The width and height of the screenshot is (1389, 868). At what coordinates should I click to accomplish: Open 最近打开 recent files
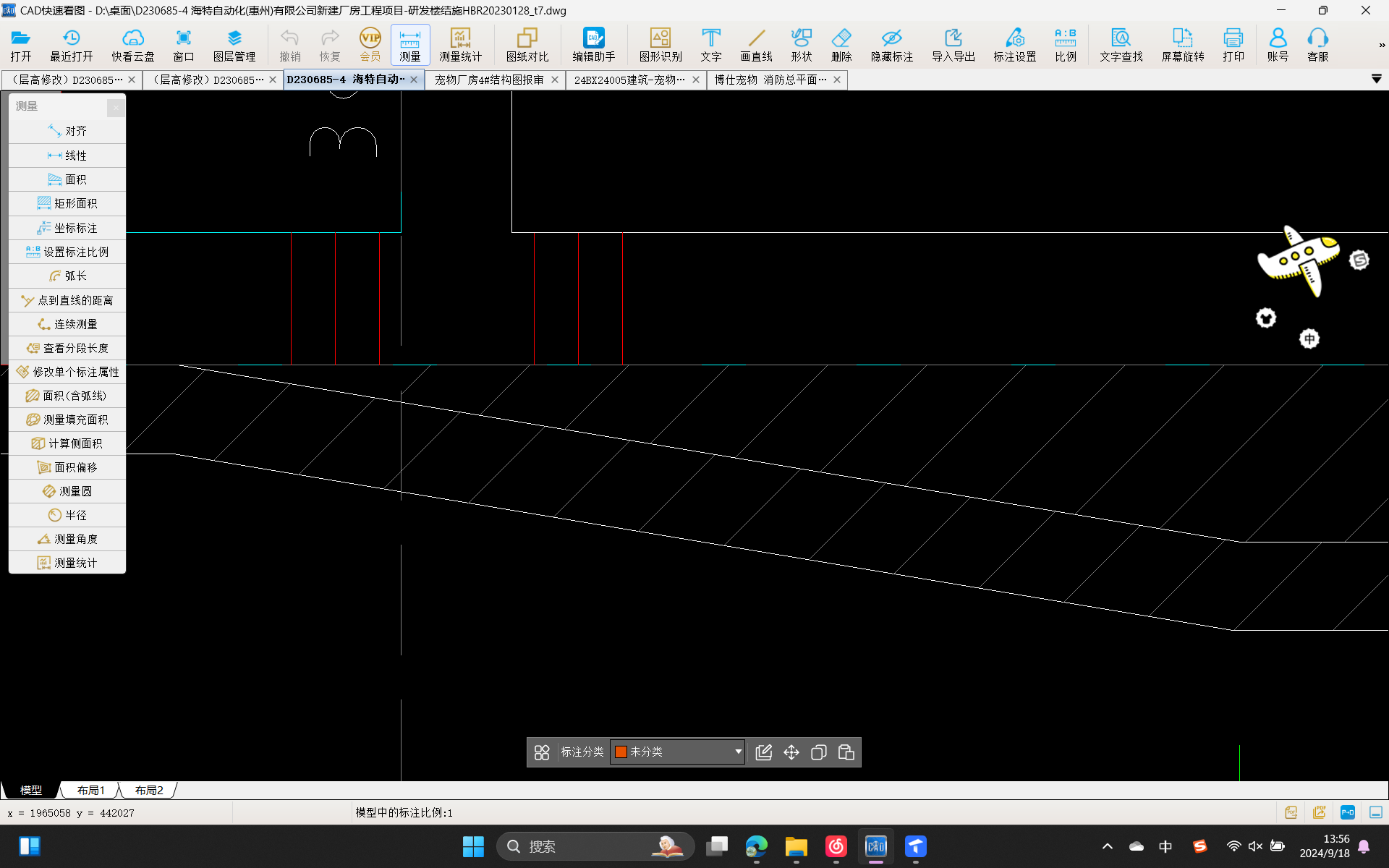click(x=72, y=46)
